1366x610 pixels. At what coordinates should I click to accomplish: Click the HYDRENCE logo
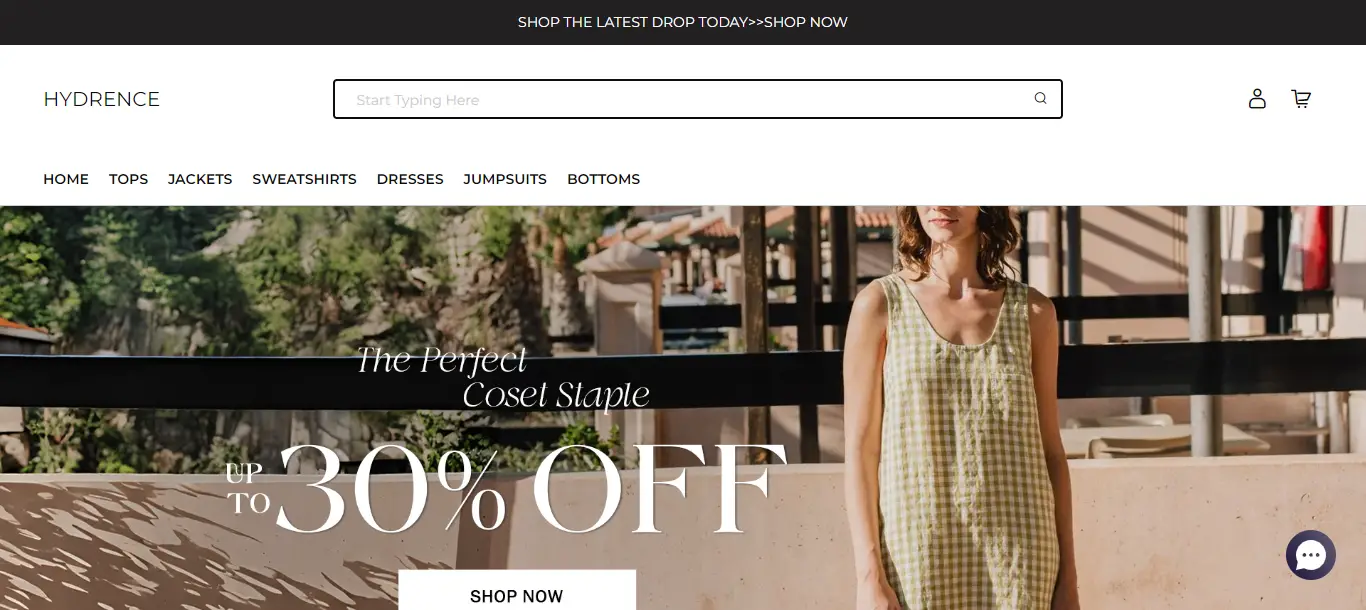pos(101,99)
